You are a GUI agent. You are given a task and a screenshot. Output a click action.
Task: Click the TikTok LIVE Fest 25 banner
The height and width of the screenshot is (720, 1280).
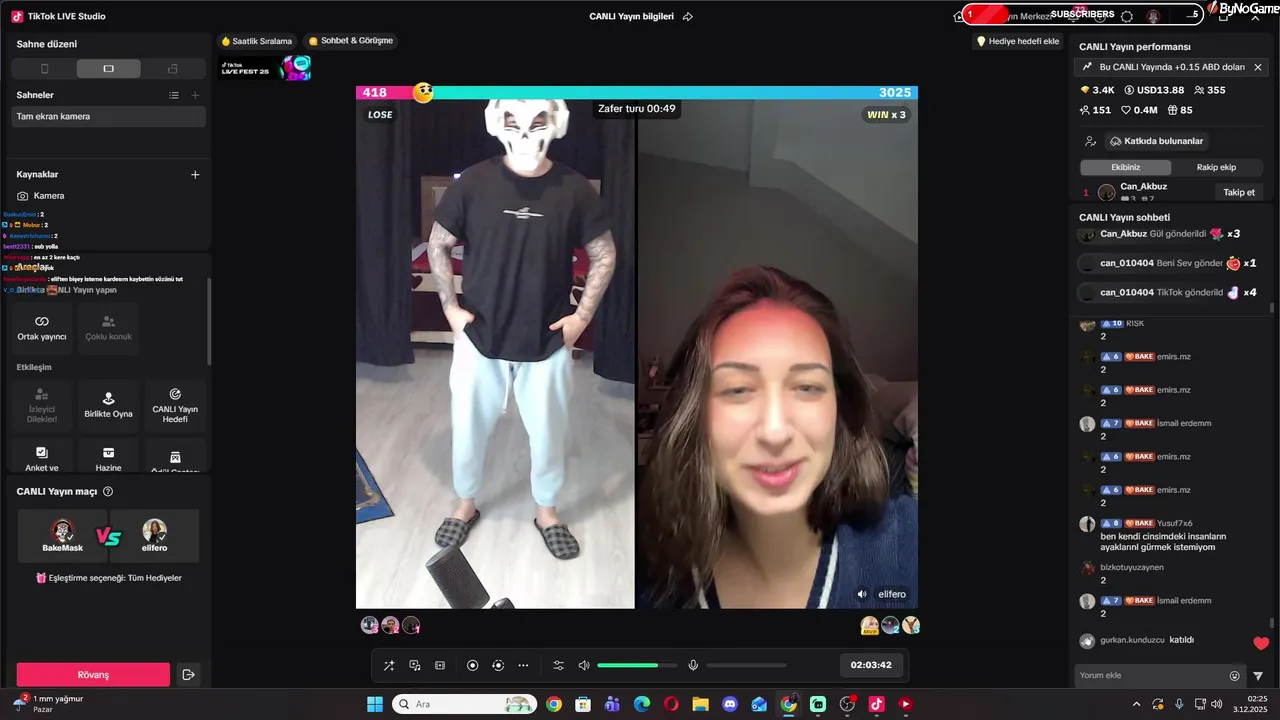pos(266,68)
